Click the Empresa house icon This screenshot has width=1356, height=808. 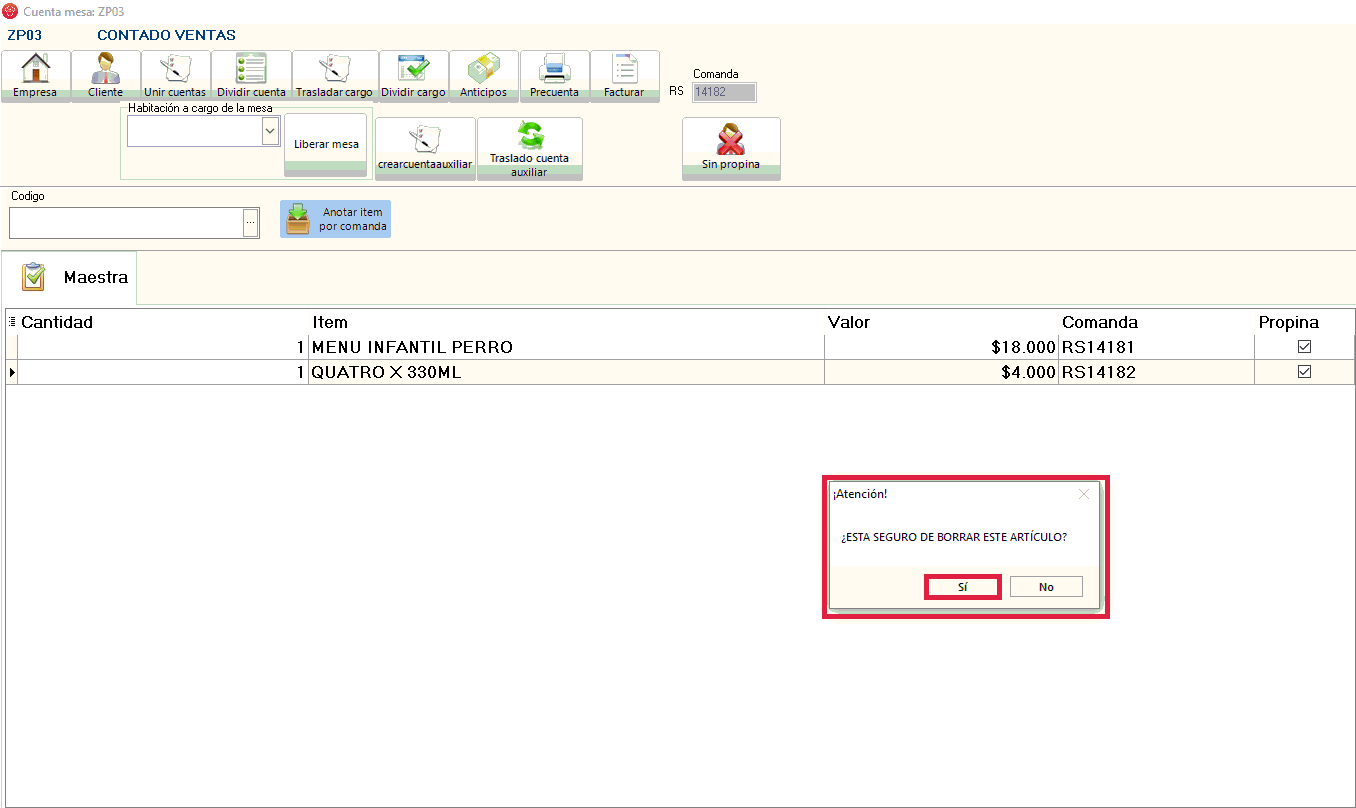tap(35, 69)
